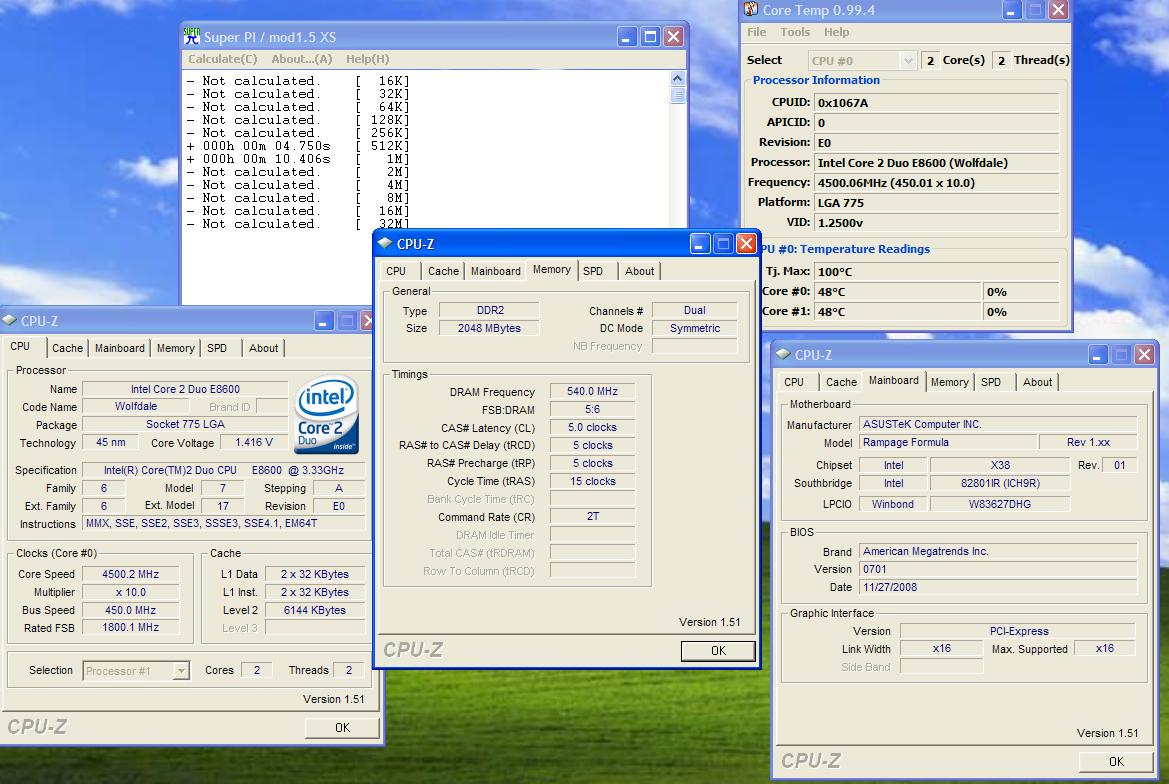Switch to About tab in right CPU-Z window
Screen dimensions: 1169x784
(1037, 382)
